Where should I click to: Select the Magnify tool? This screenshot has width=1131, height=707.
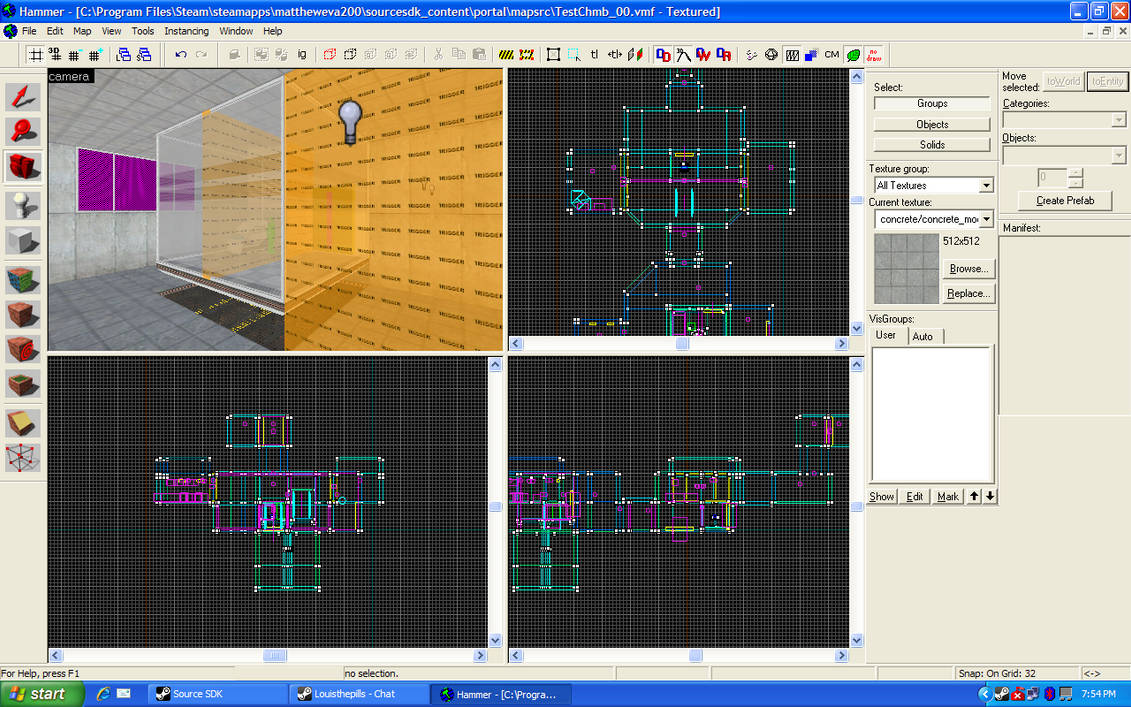pos(23,131)
